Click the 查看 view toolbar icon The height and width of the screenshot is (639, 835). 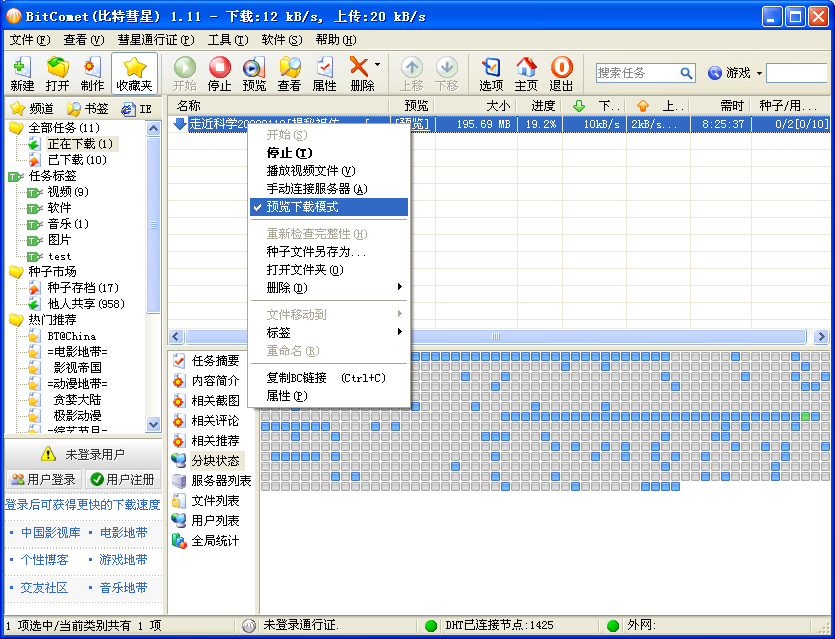[x=289, y=73]
